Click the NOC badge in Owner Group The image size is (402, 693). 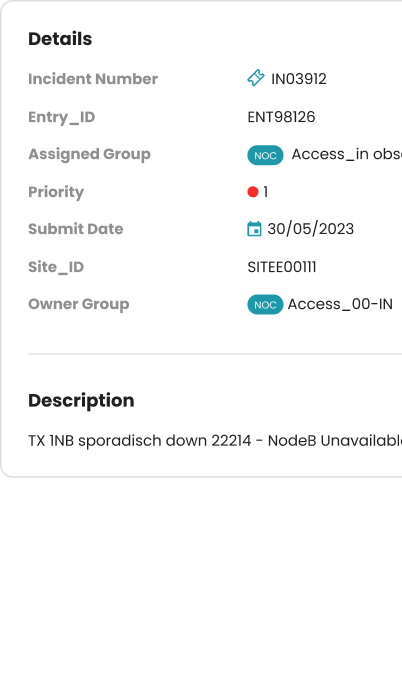(265, 305)
